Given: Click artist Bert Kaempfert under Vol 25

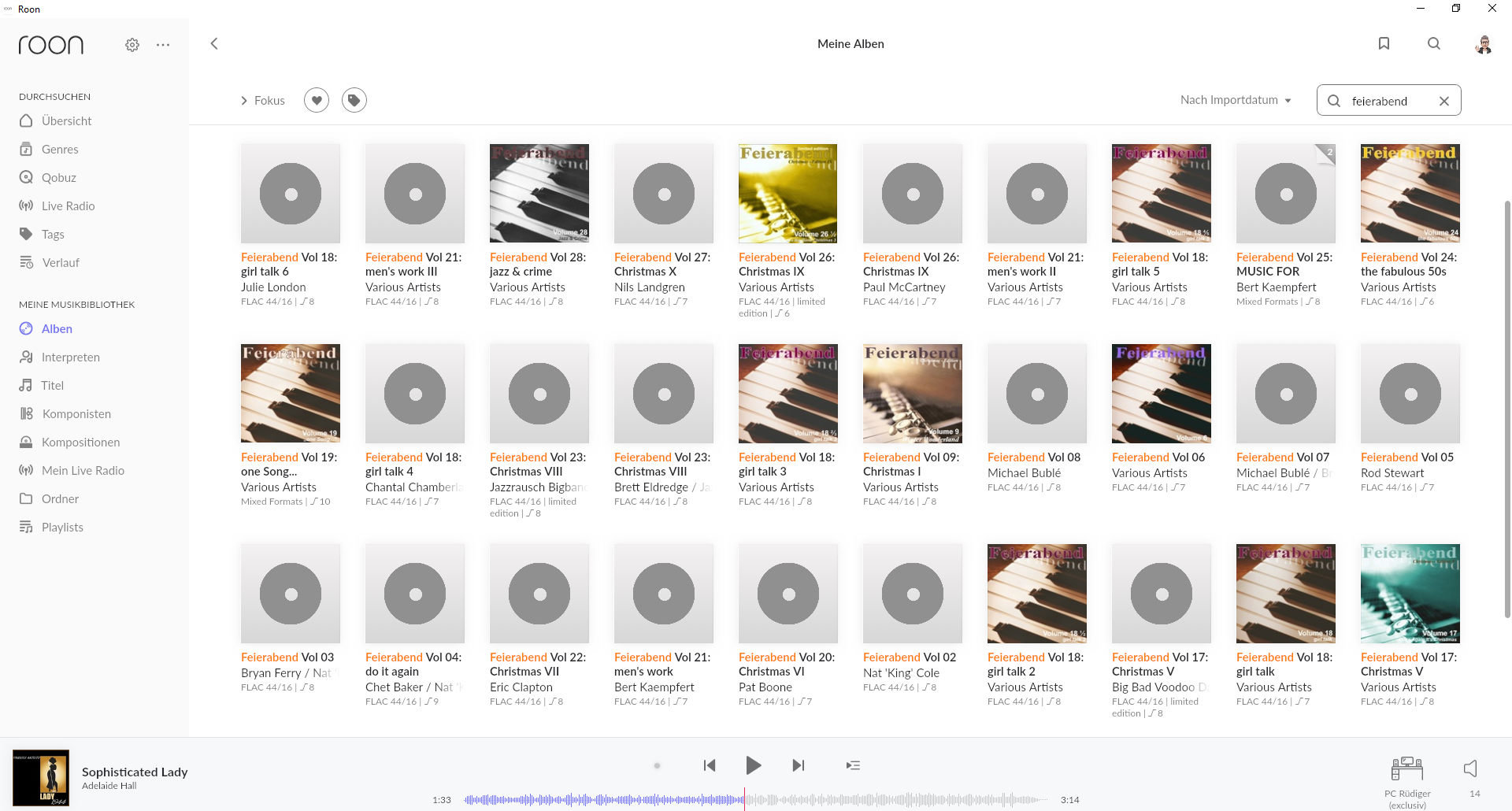Looking at the screenshot, I should pos(1277,287).
